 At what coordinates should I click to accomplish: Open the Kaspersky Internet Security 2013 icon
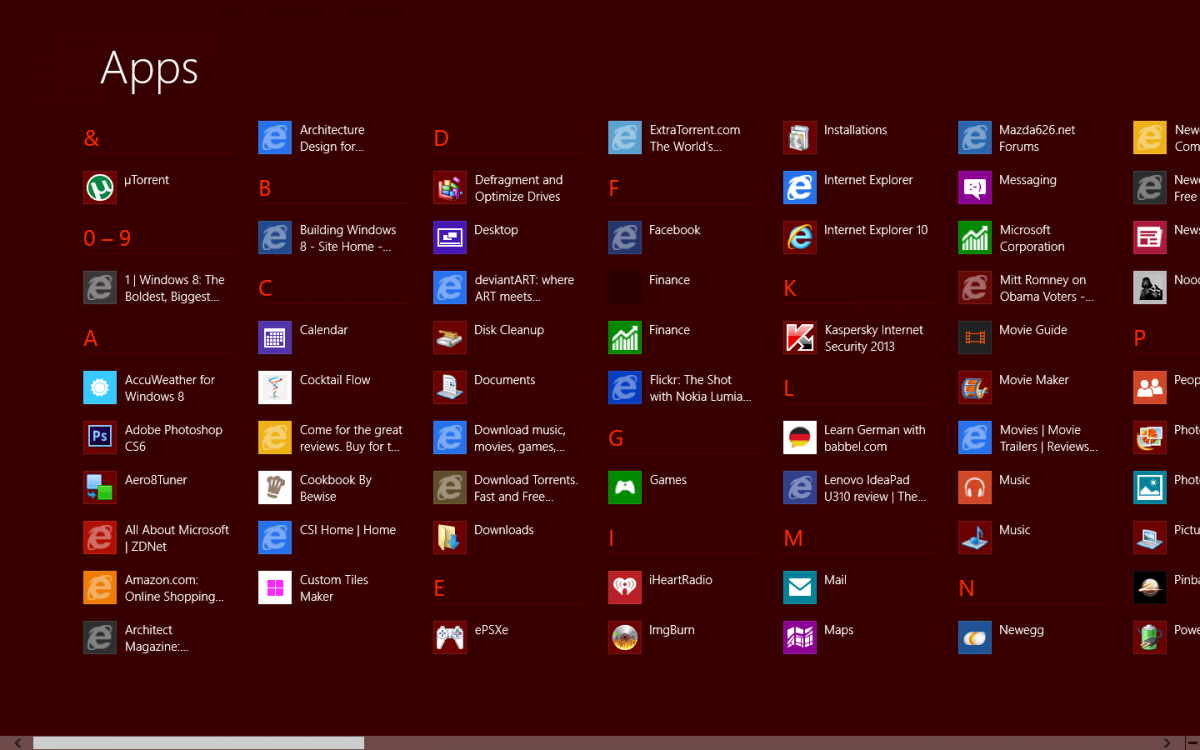coord(800,338)
